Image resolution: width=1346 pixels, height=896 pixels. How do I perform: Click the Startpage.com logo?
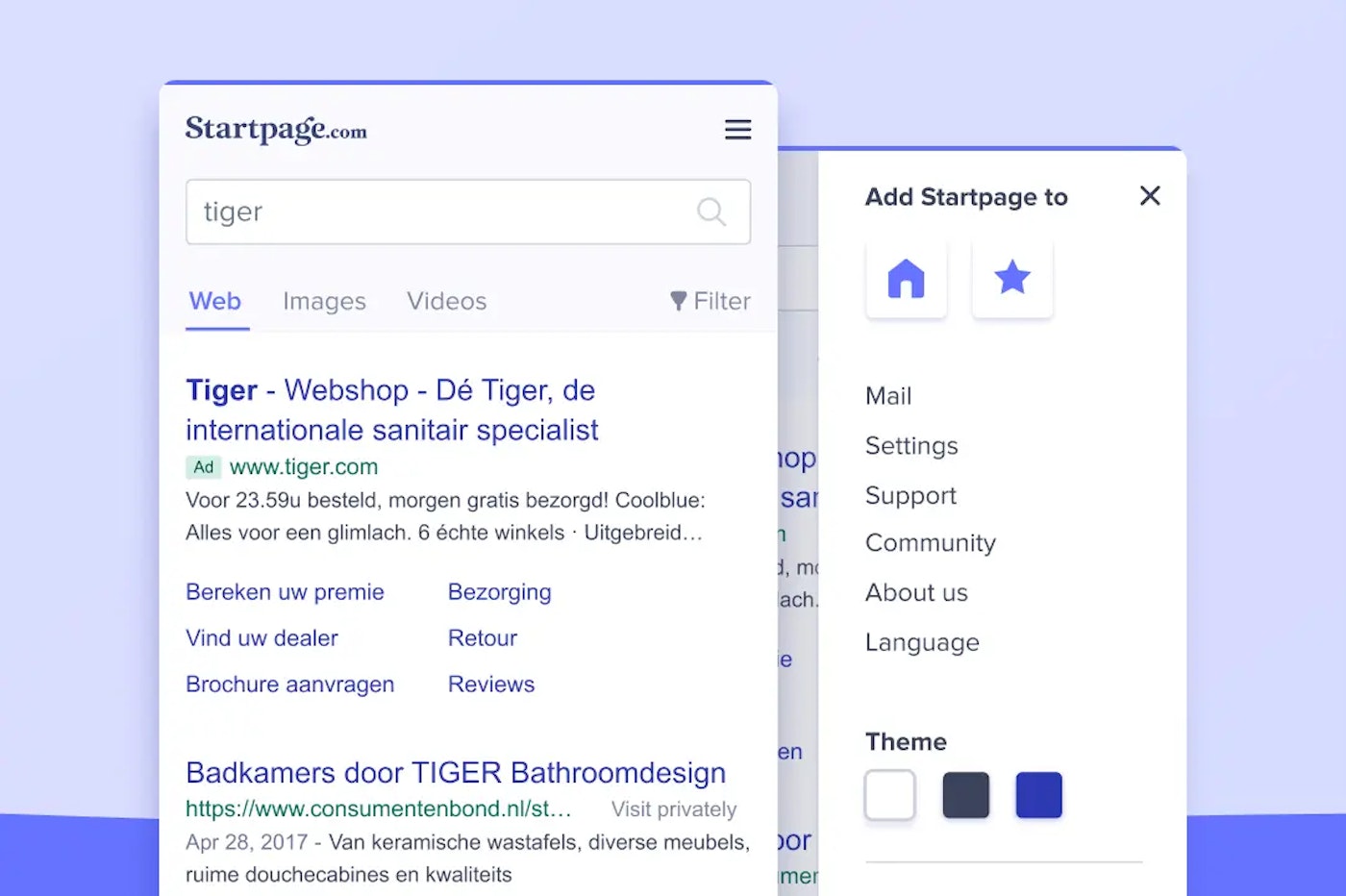276,130
